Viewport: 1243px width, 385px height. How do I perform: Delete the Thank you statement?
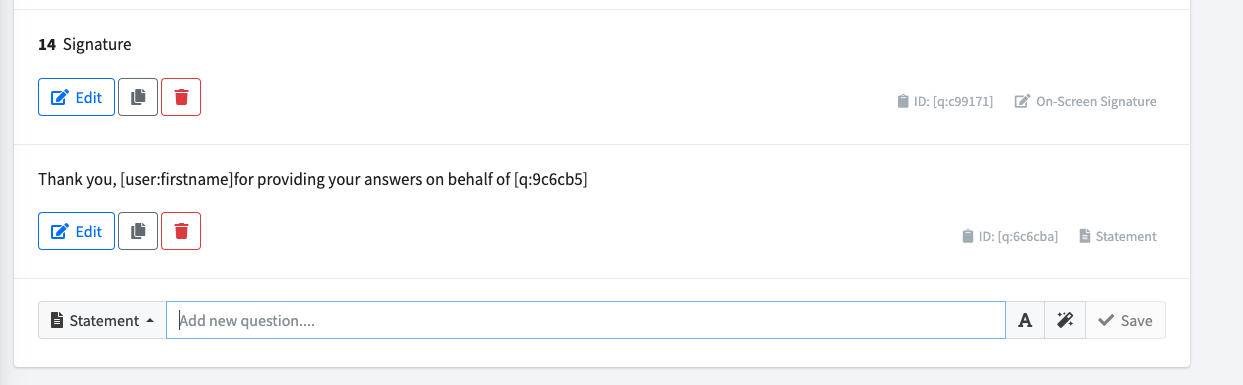(181, 231)
